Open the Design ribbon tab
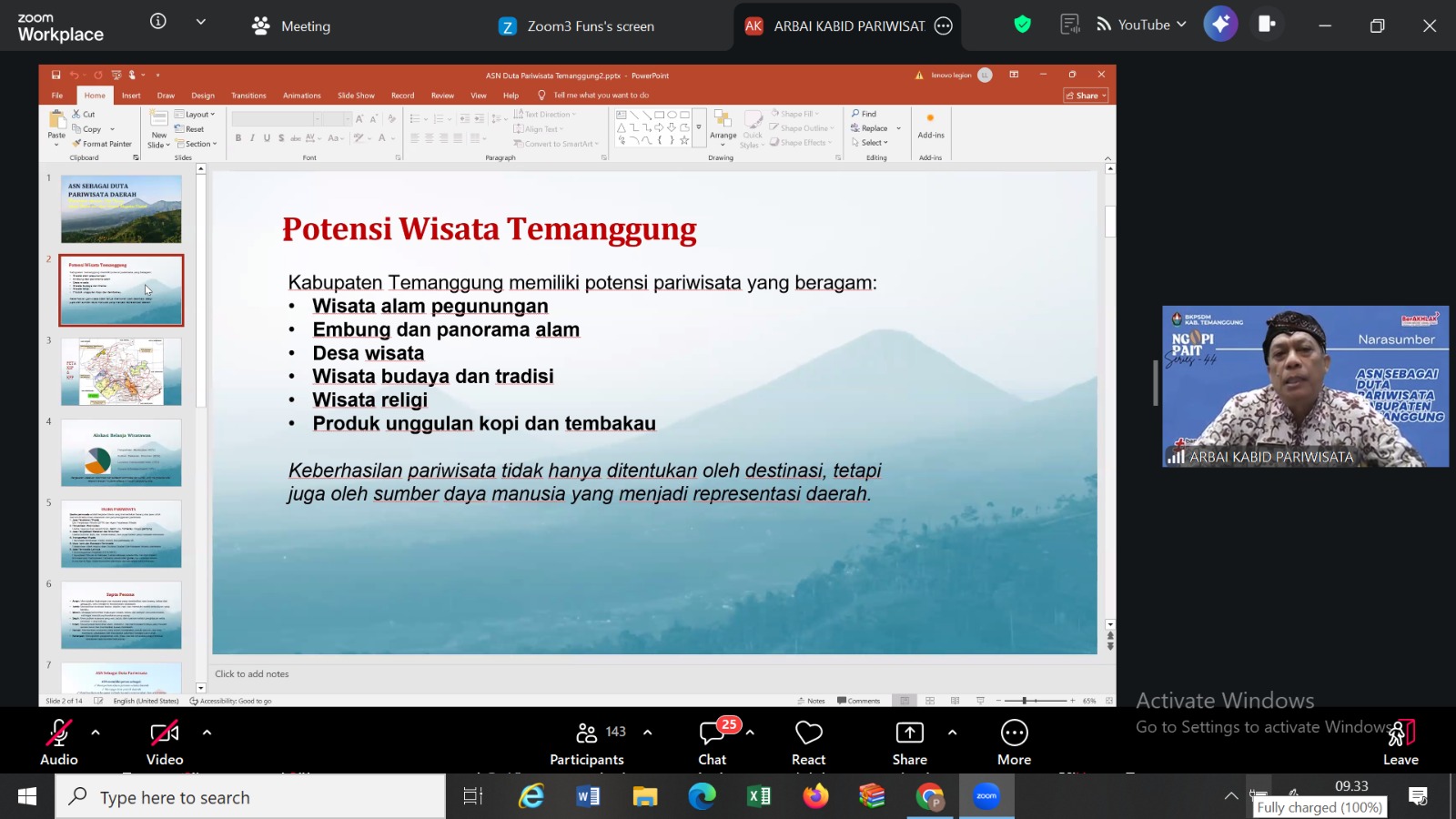The height and width of the screenshot is (819, 1456). (203, 96)
